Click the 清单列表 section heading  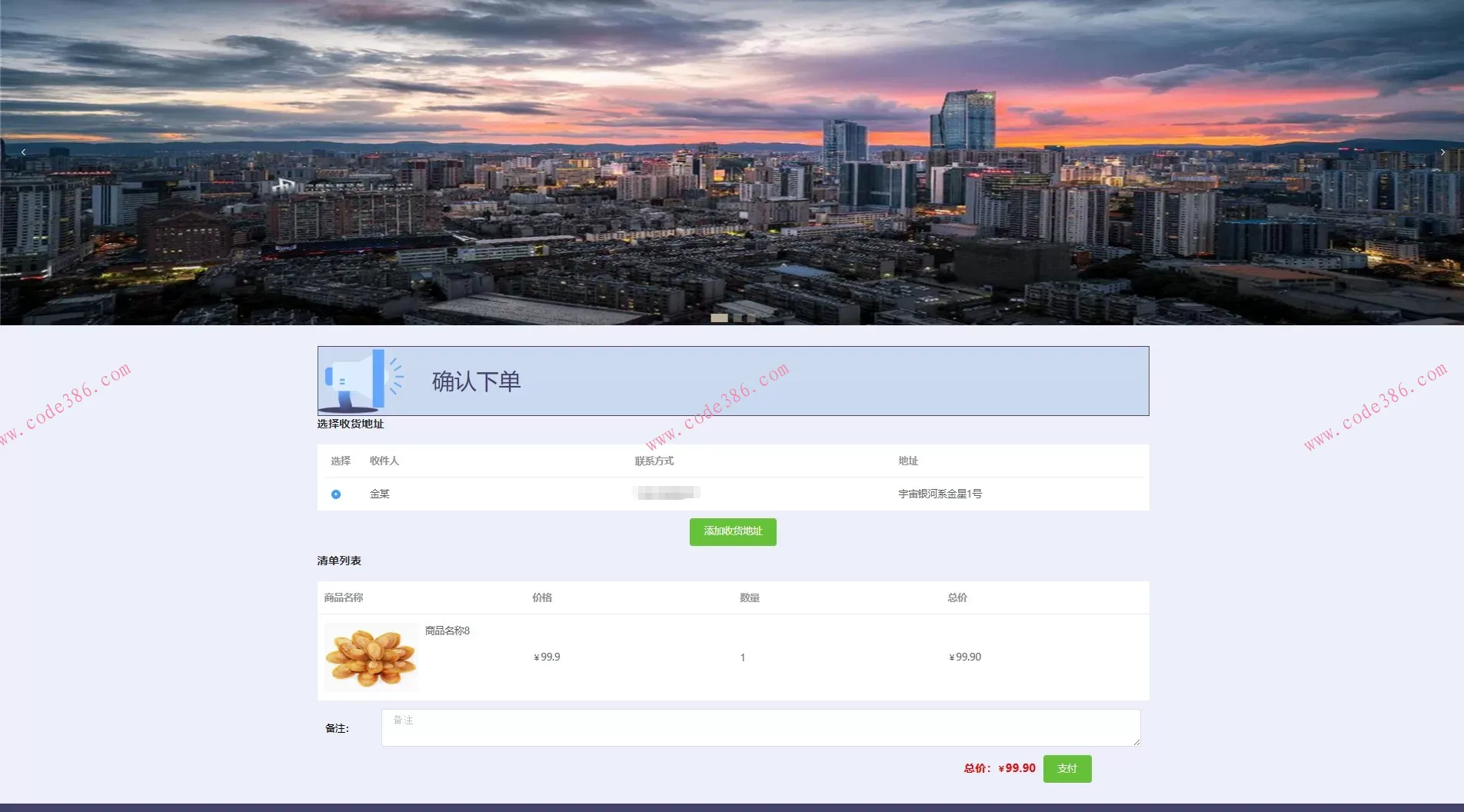pos(337,561)
